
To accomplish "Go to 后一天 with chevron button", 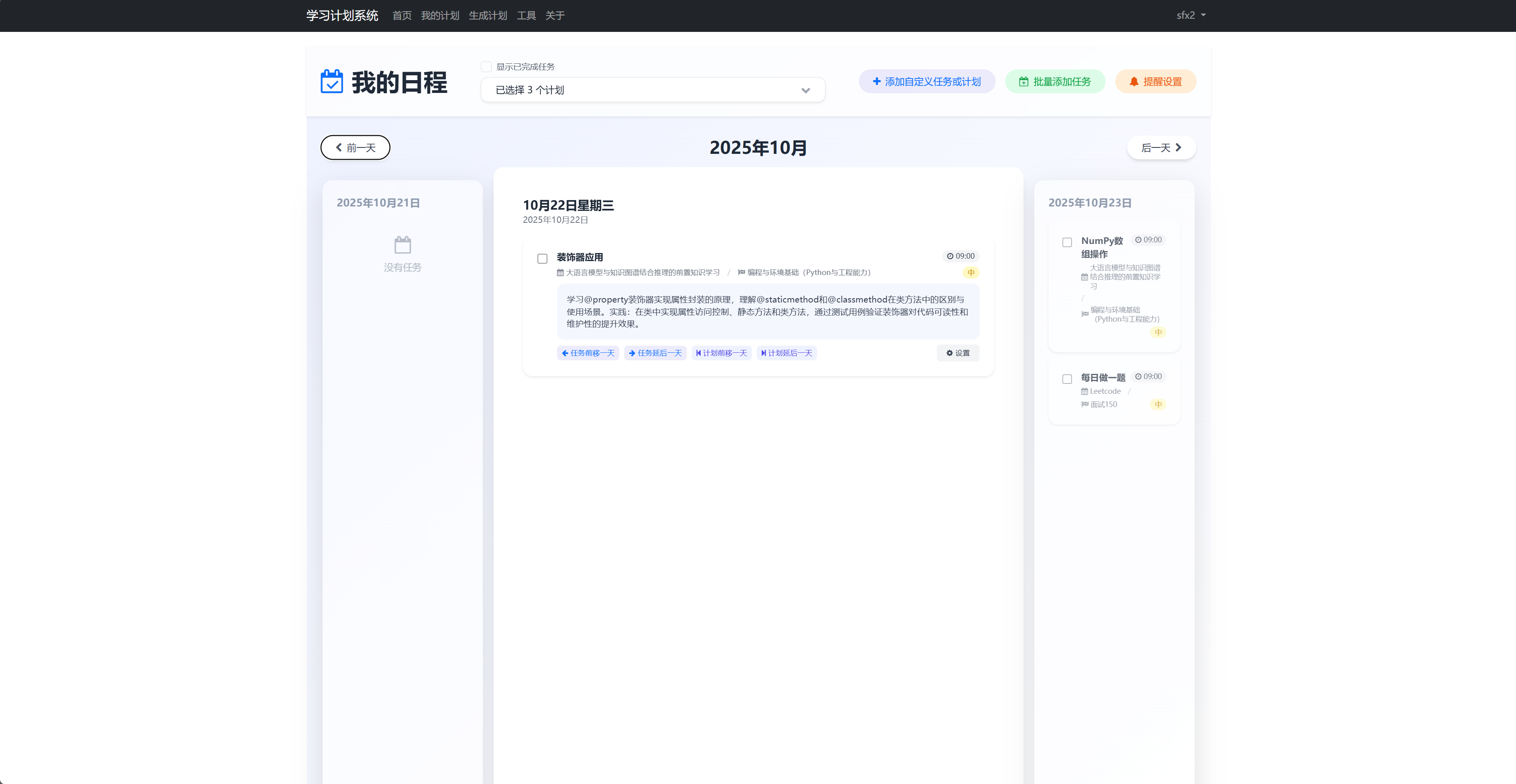I will (x=1161, y=147).
